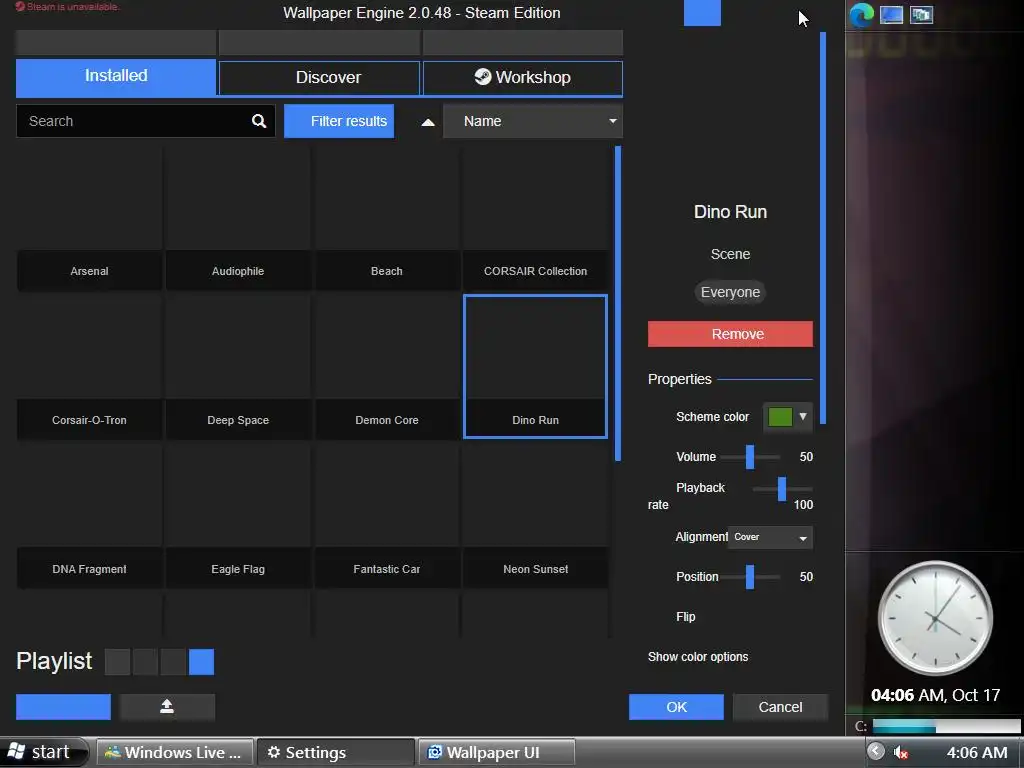Open Settings taskbar item
Image resolution: width=1024 pixels, height=768 pixels.
click(x=336, y=752)
